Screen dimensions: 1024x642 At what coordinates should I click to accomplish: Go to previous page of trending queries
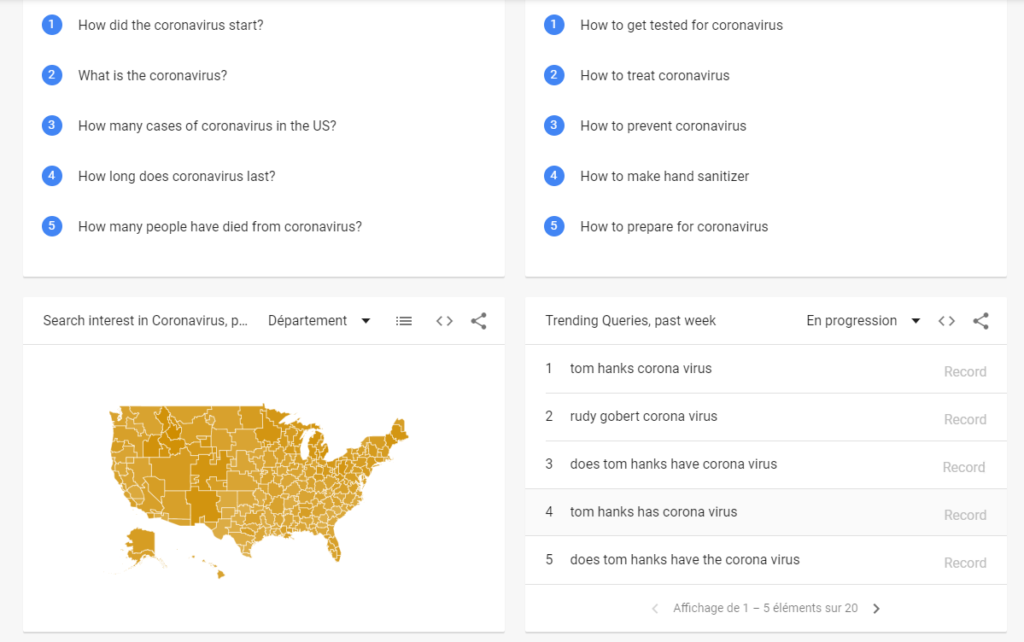click(x=655, y=609)
